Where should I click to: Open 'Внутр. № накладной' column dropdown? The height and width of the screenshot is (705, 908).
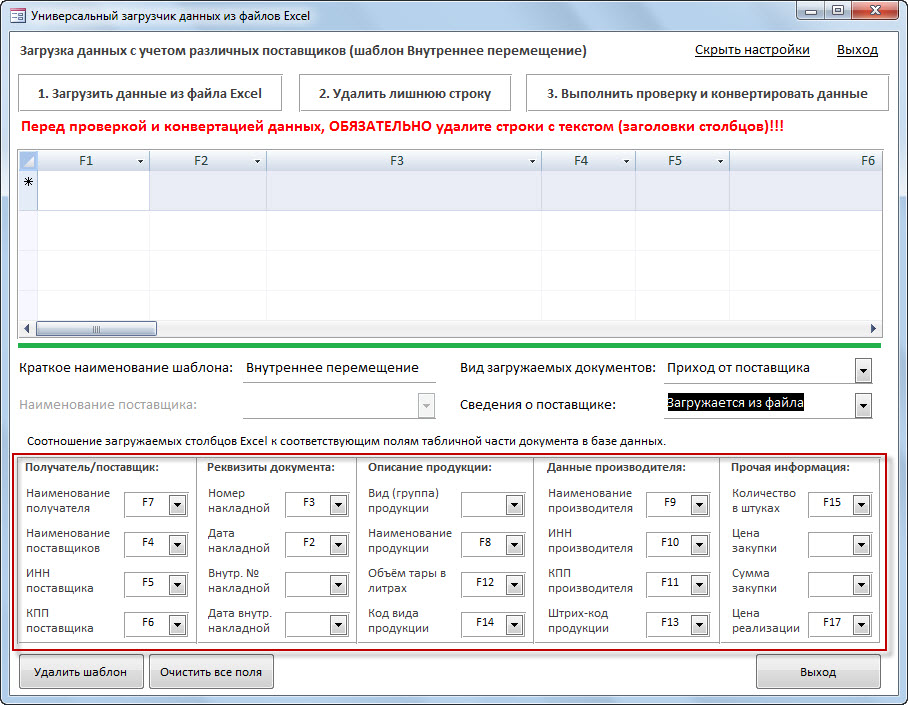pyautogui.click(x=338, y=585)
